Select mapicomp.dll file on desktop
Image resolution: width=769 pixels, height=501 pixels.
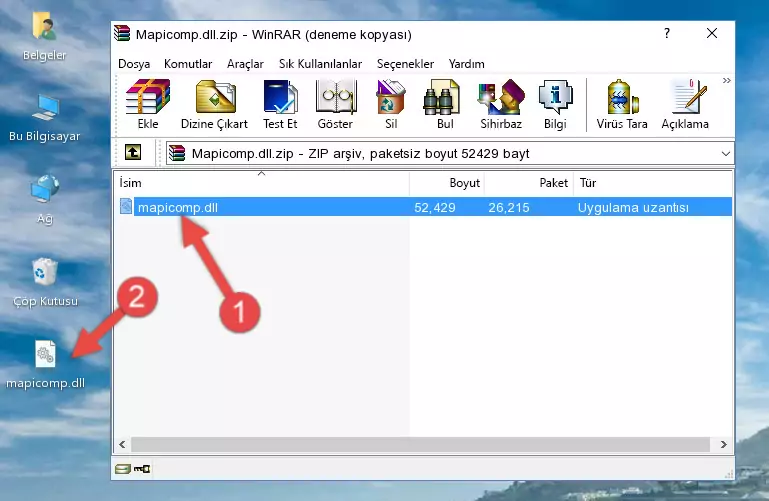point(45,364)
